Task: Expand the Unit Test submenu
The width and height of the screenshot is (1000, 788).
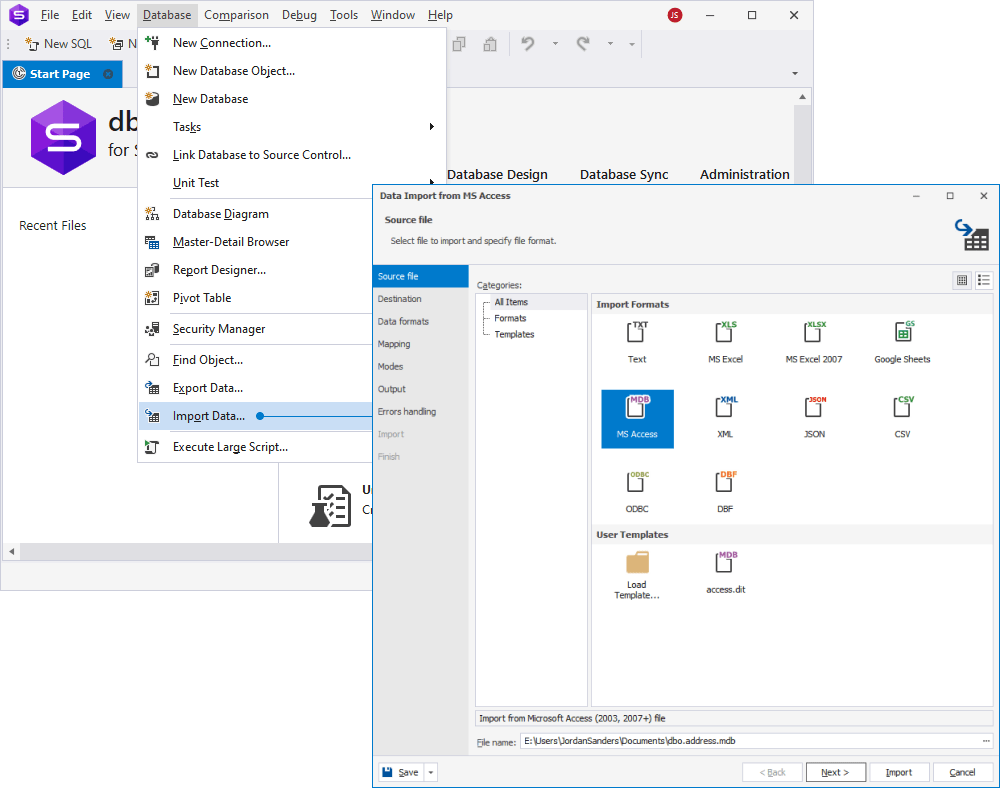Action: [x=292, y=183]
